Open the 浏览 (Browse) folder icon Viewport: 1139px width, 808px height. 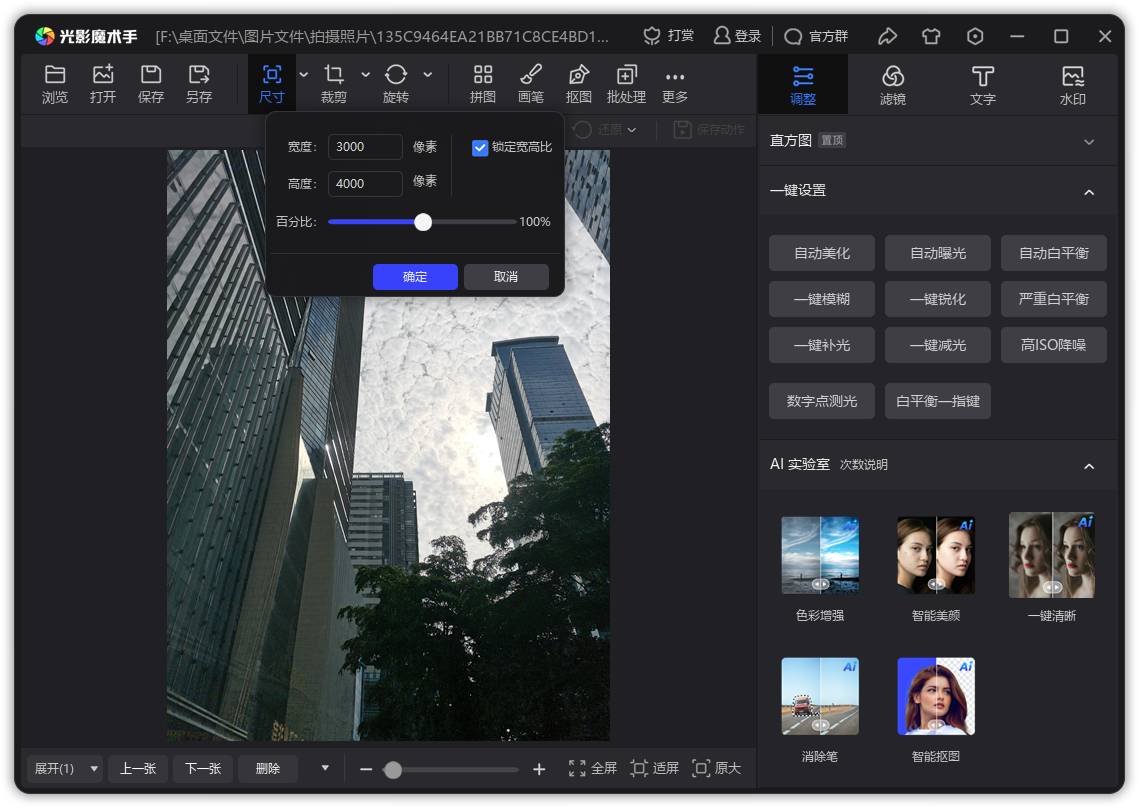[55, 83]
